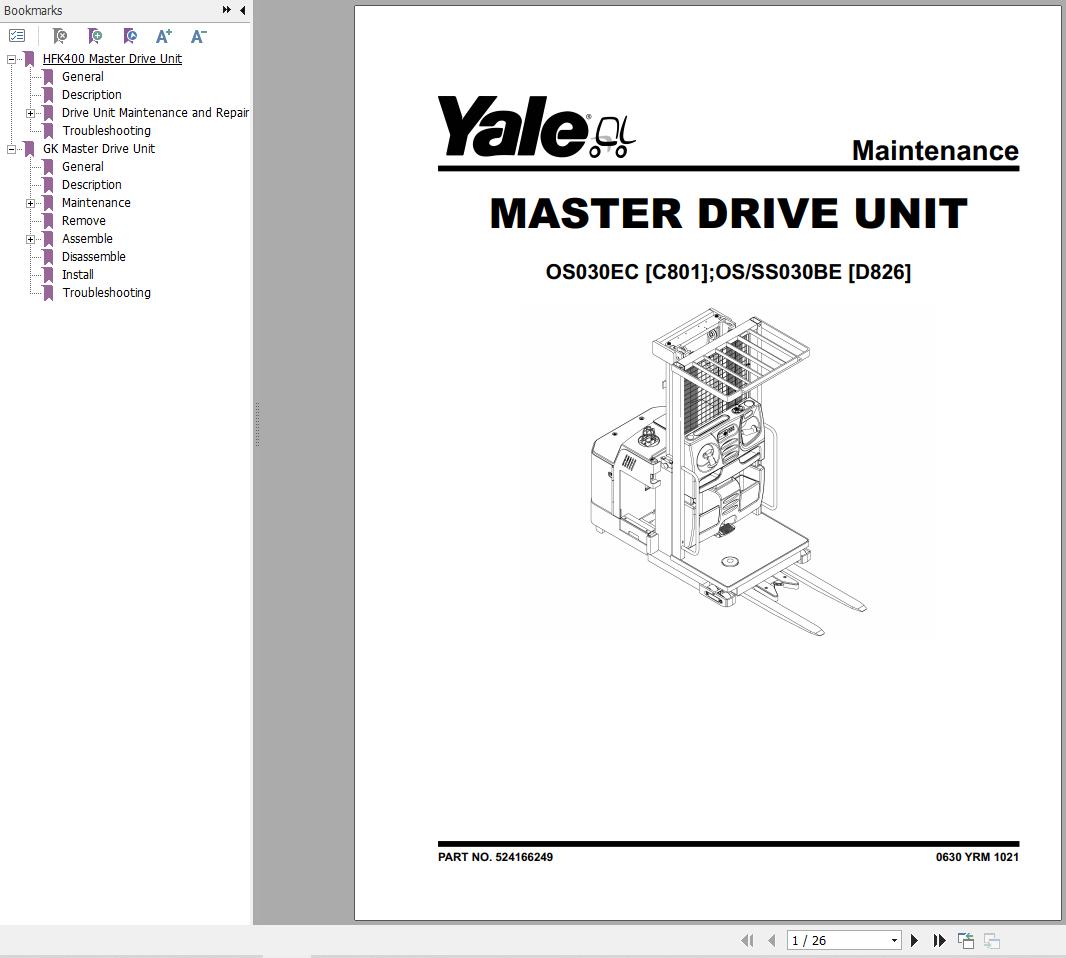
Task: Click the Bookmarks panel title
Action: [33, 10]
